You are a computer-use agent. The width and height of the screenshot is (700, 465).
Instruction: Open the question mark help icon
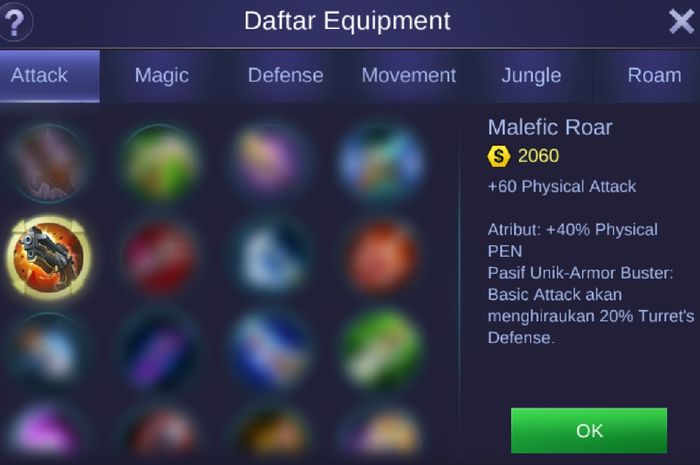click(x=15, y=21)
